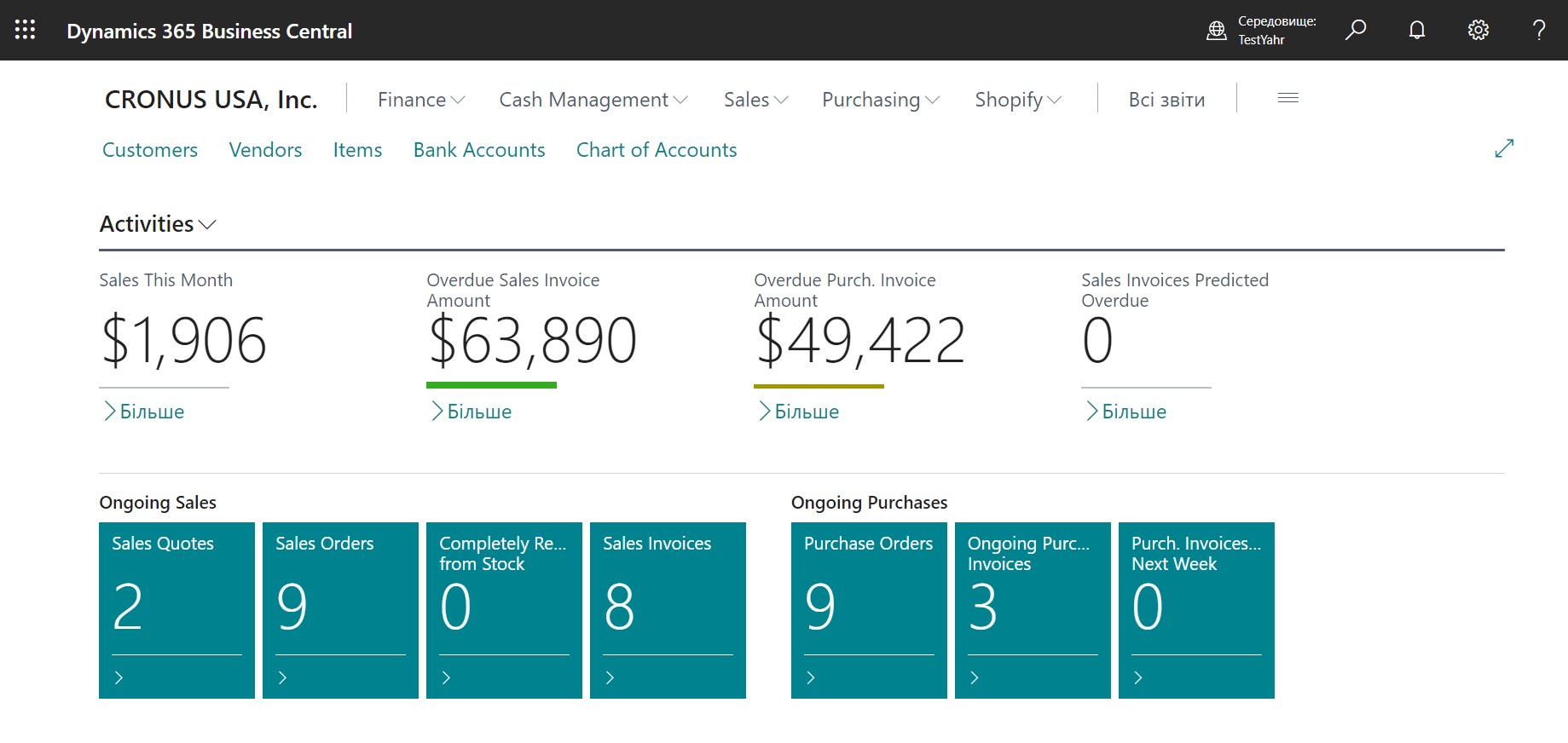Expand page with diagonal arrows icon

point(1504,148)
